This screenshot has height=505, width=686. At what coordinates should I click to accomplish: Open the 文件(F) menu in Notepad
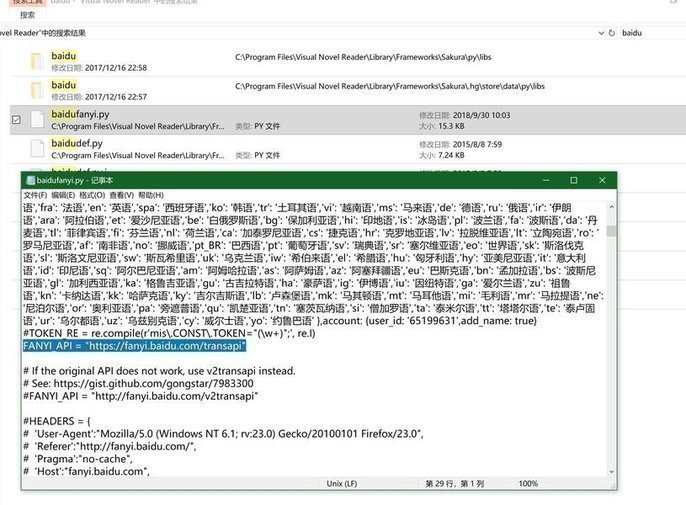(35, 195)
